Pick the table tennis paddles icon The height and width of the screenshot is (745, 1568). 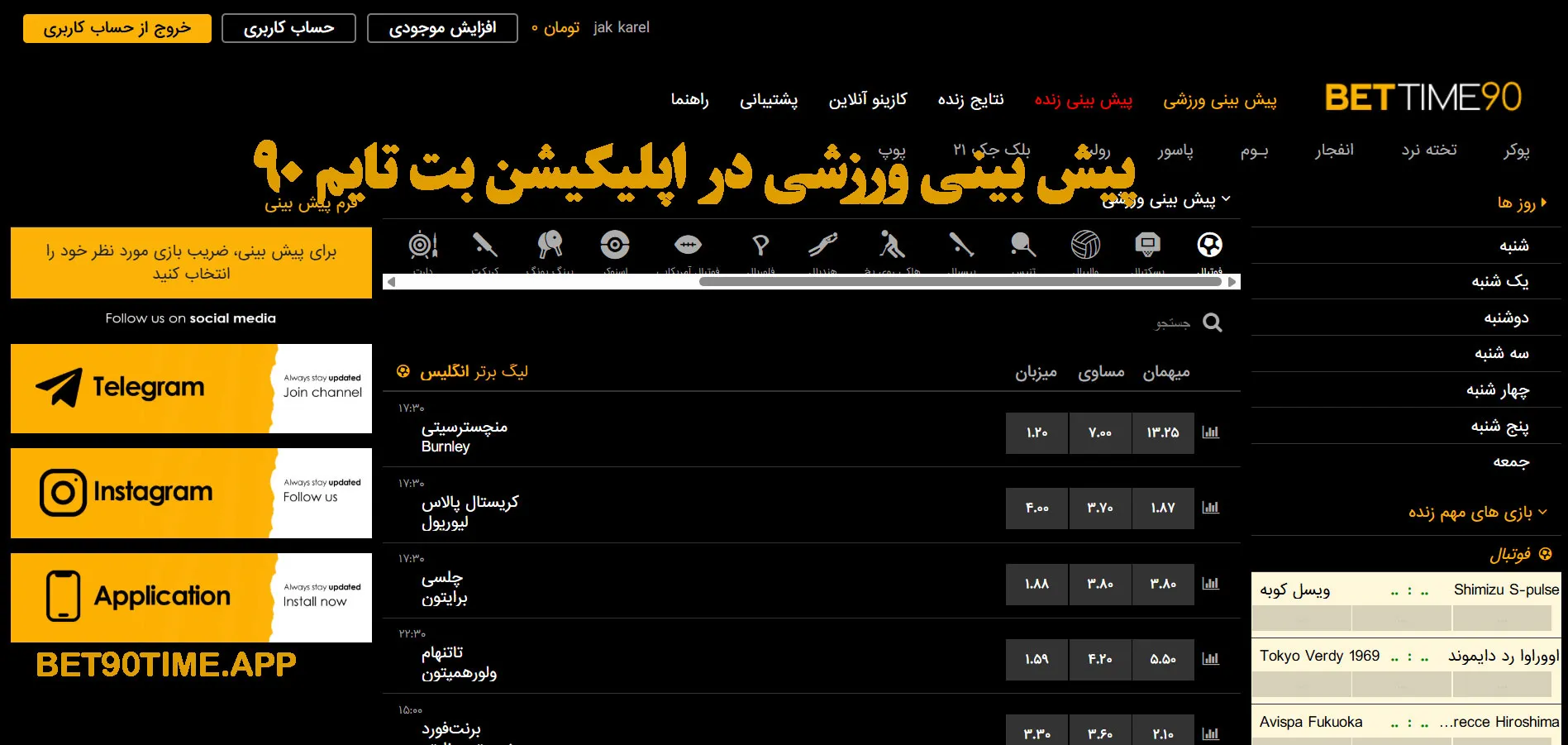(x=550, y=246)
